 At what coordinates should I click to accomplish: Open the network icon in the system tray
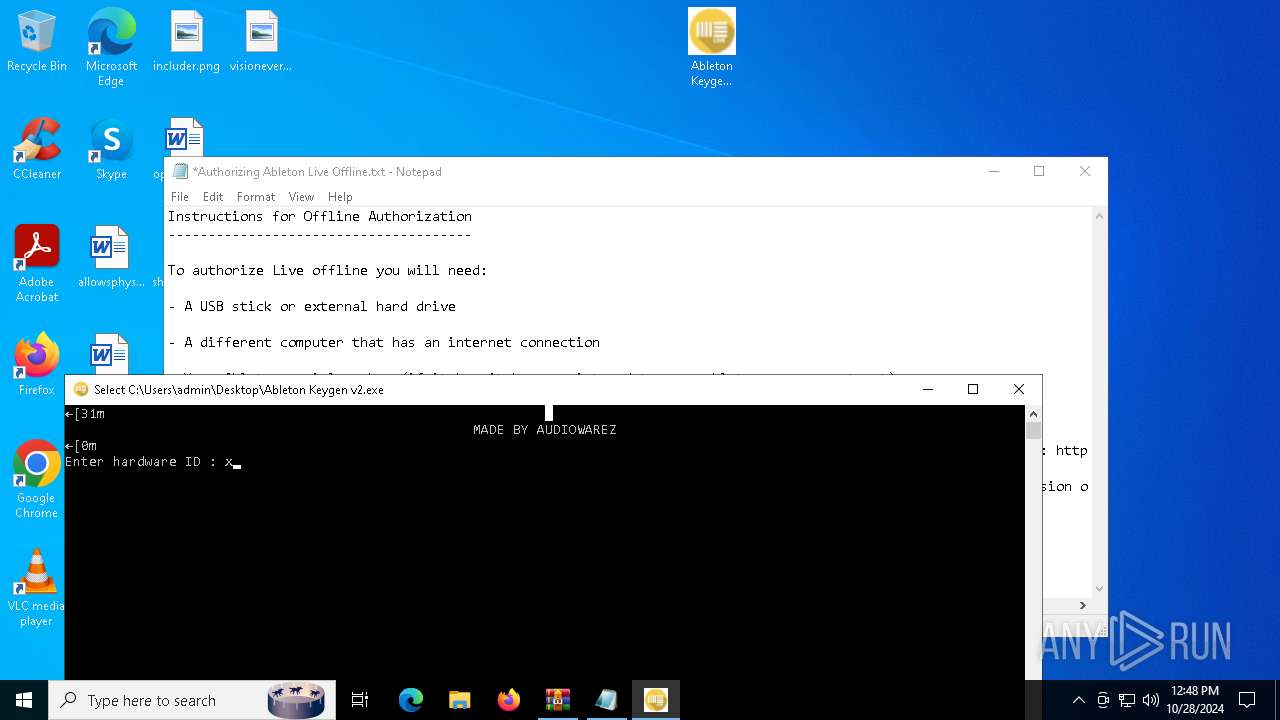1127,700
